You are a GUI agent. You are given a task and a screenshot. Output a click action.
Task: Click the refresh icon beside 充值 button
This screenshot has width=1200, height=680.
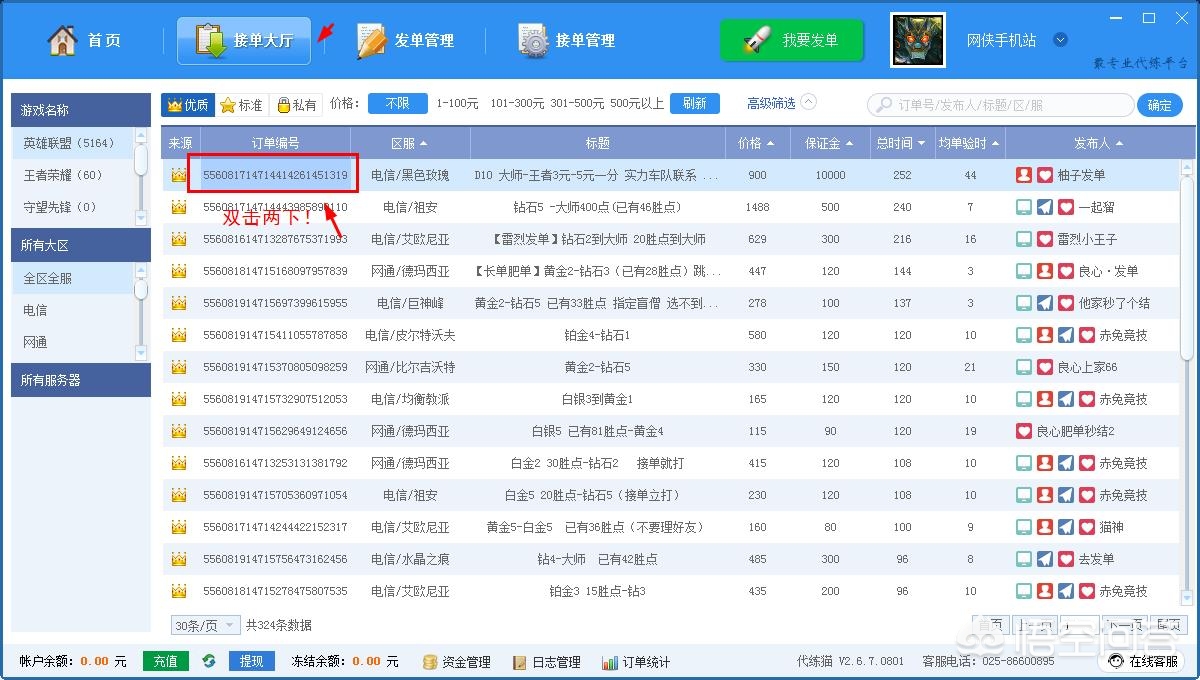[x=209, y=661]
